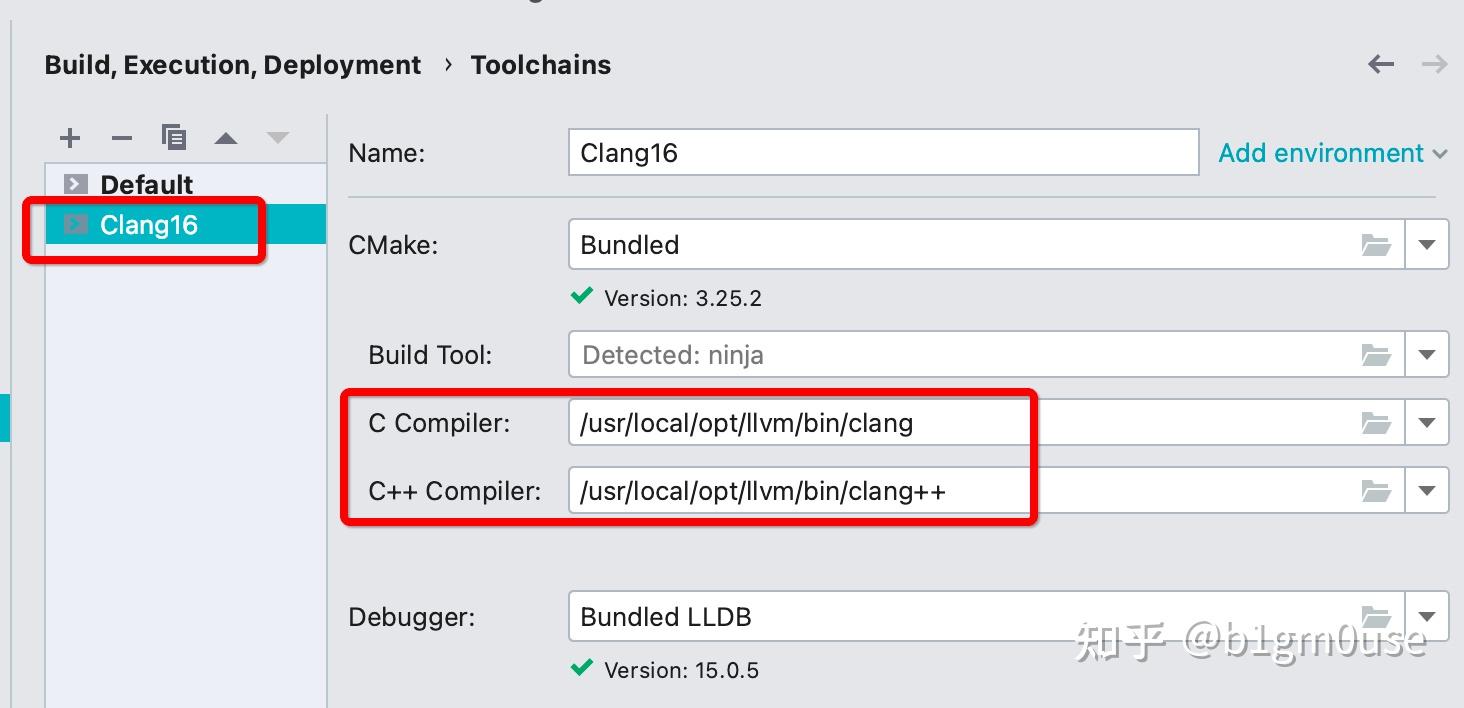Browse folder for C Compiler path
The height and width of the screenshot is (708, 1464).
[x=1376, y=423]
